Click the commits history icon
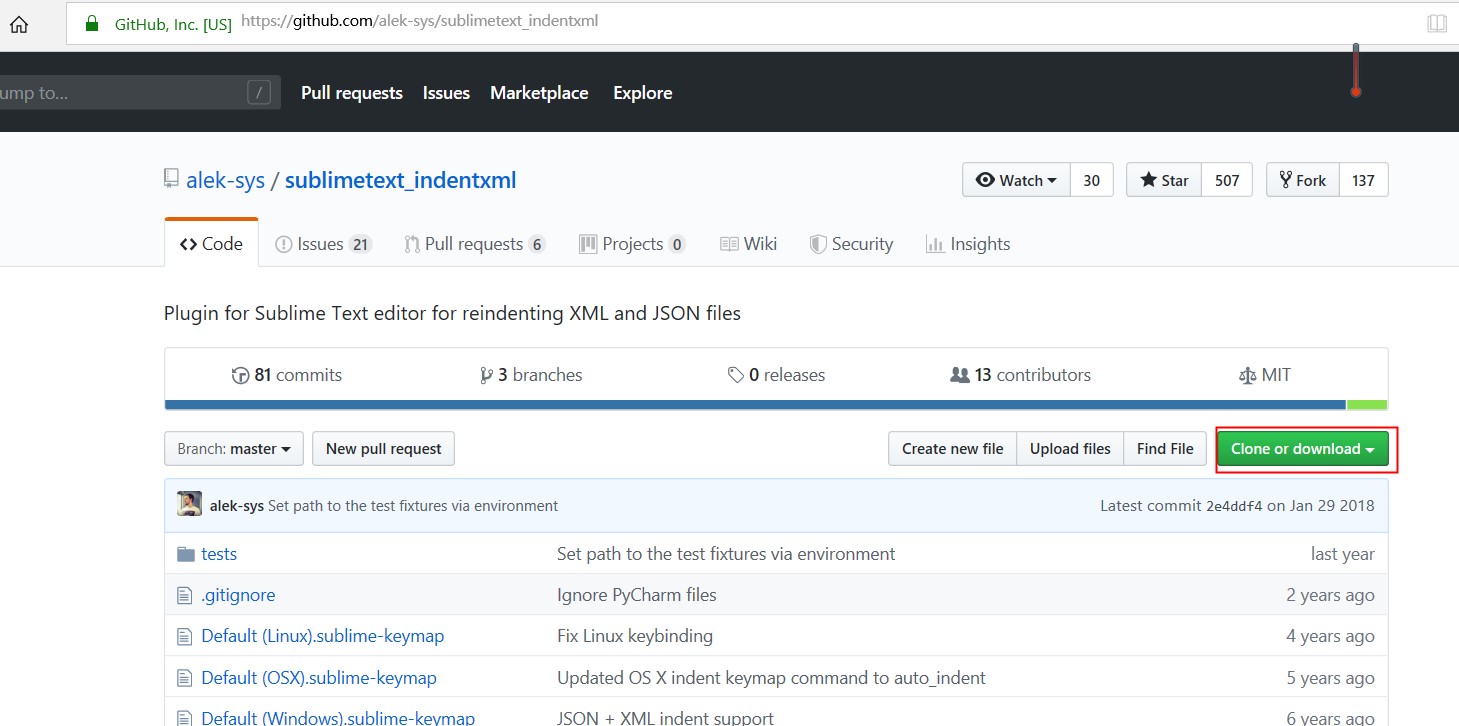The image size is (1459, 726). tap(240, 376)
